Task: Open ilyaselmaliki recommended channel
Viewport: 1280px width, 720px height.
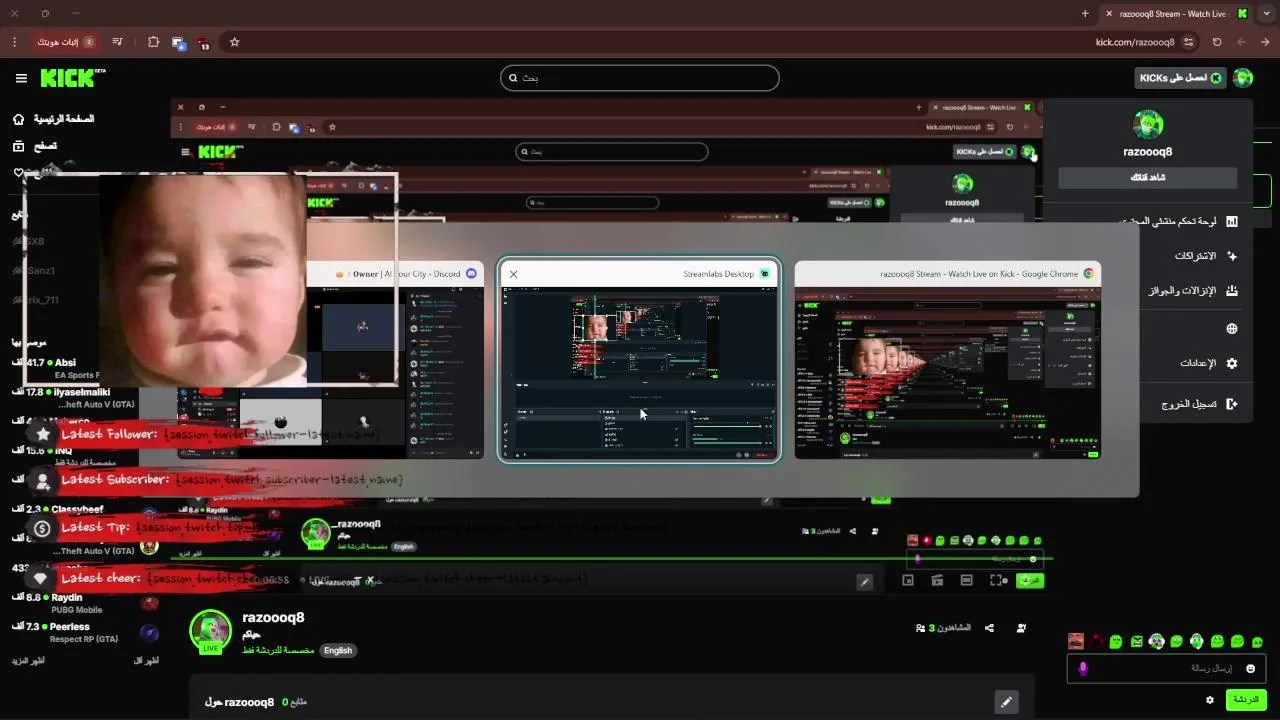Action: (x=84, y=398)
